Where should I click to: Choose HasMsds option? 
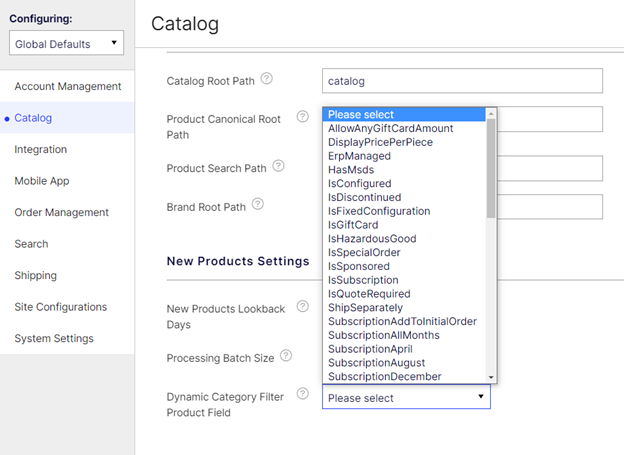tap(404, 170)
